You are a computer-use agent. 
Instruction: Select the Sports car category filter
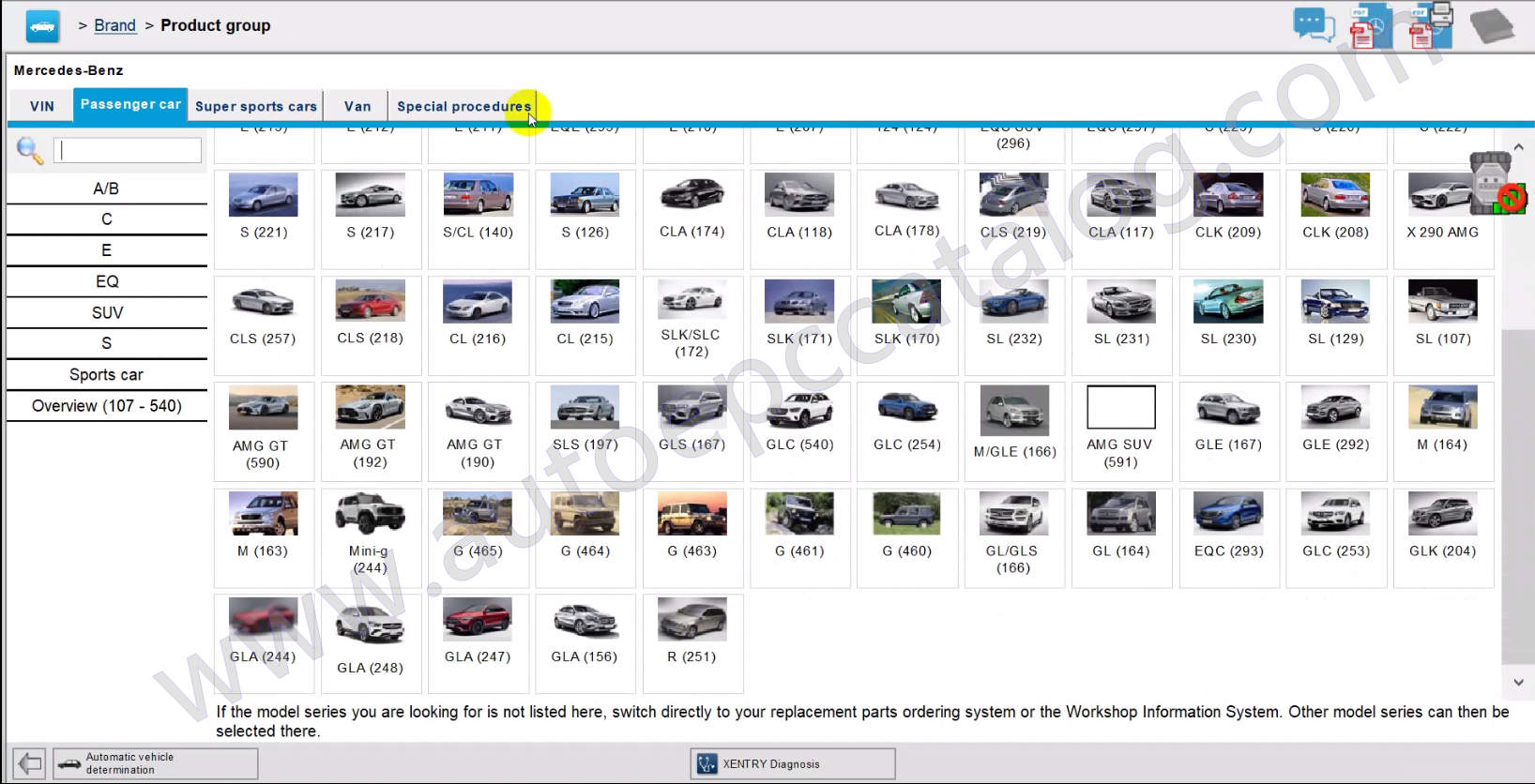107,374
